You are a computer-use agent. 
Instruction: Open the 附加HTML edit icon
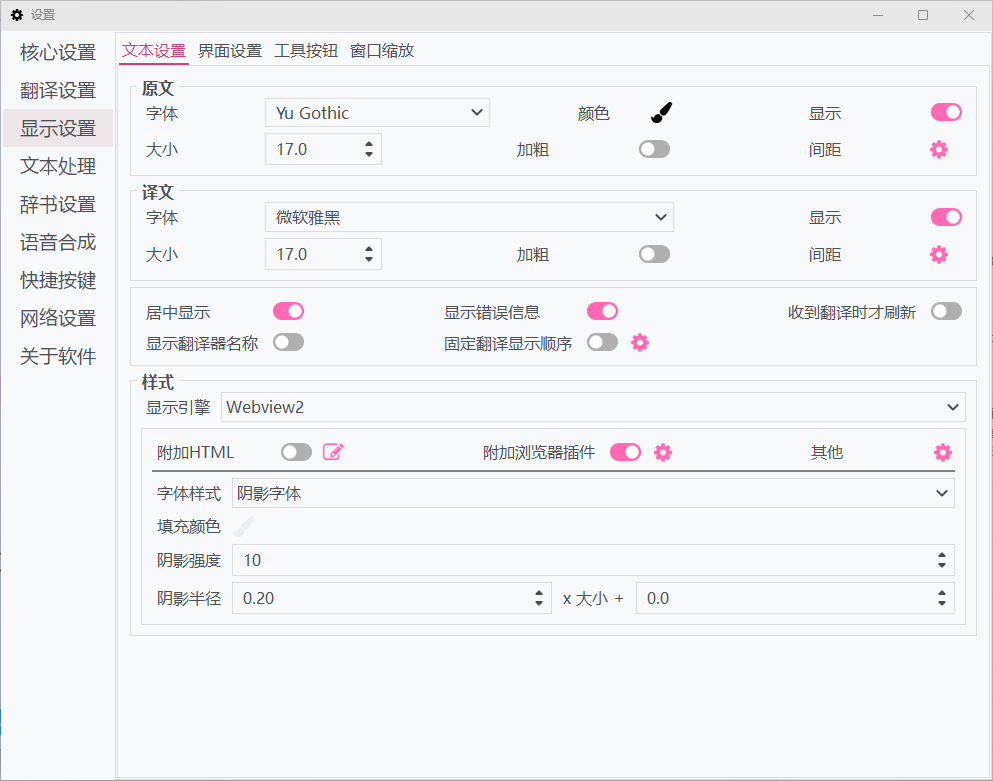tap(334, 451)
